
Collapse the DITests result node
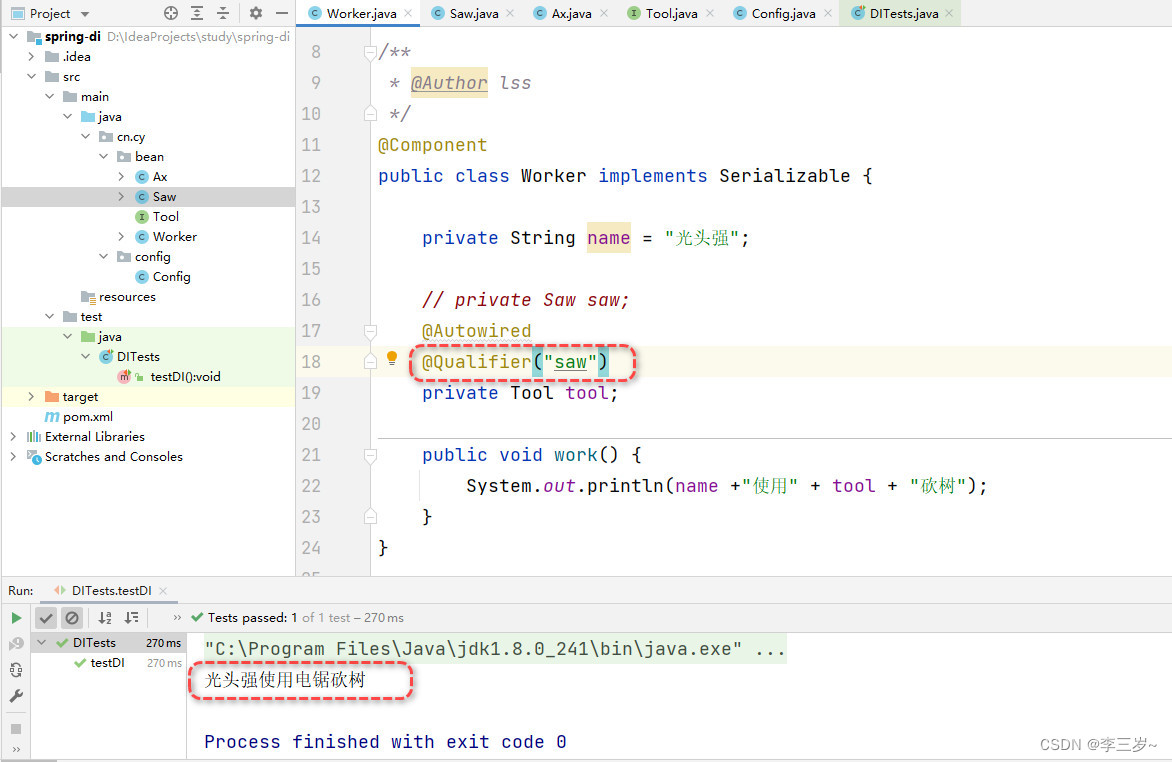(x=43, y=642)
